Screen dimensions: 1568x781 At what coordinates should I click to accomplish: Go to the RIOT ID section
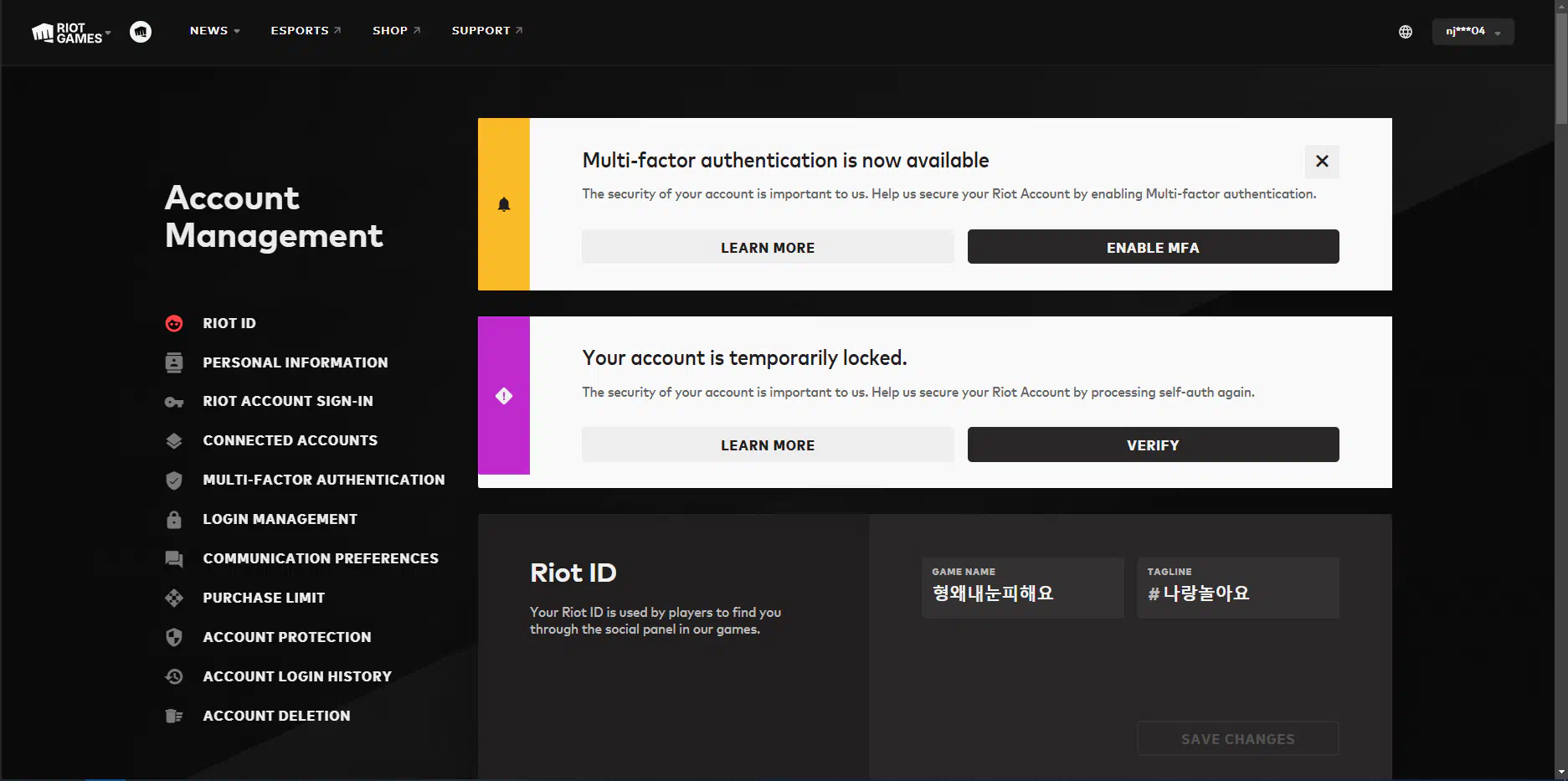[229, 323]
